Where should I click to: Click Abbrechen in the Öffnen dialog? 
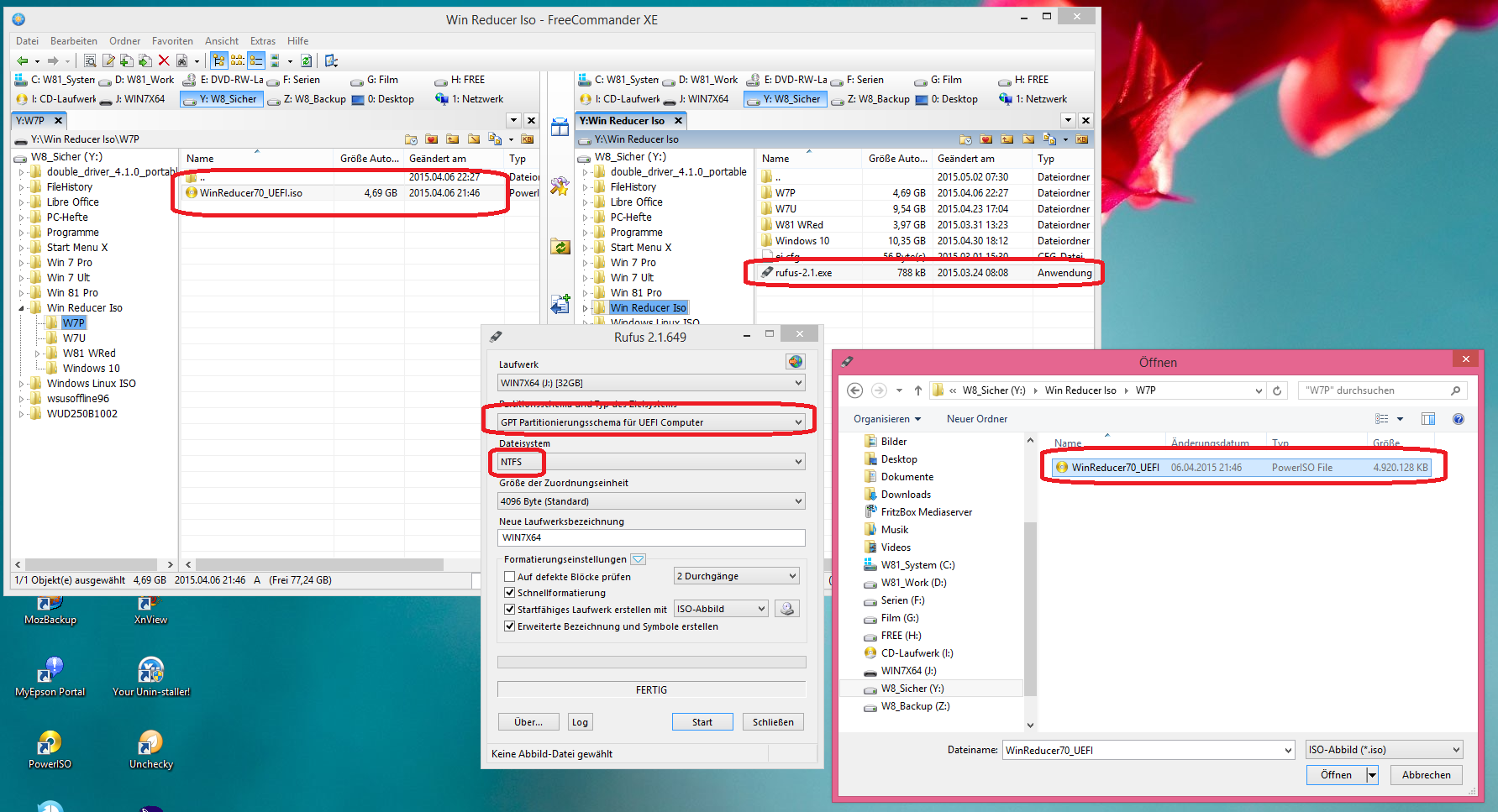click(x=1426, y=775)
